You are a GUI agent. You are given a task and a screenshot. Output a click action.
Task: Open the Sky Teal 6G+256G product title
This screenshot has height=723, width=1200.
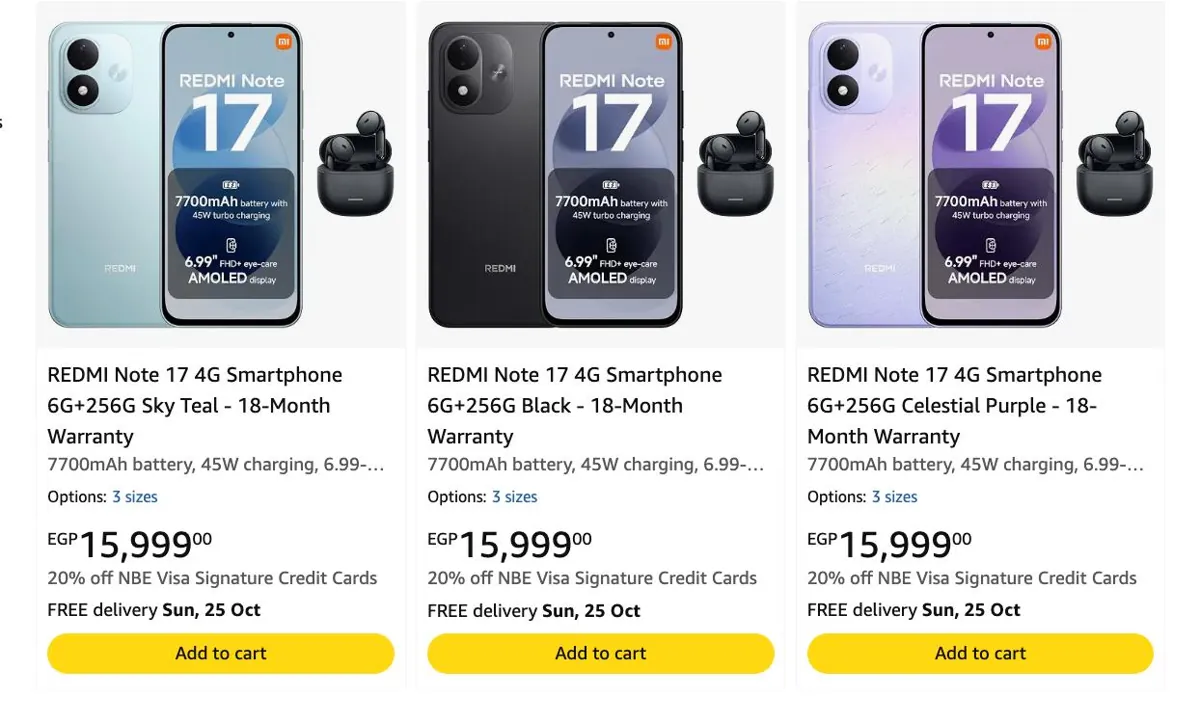tap(195, 405)
